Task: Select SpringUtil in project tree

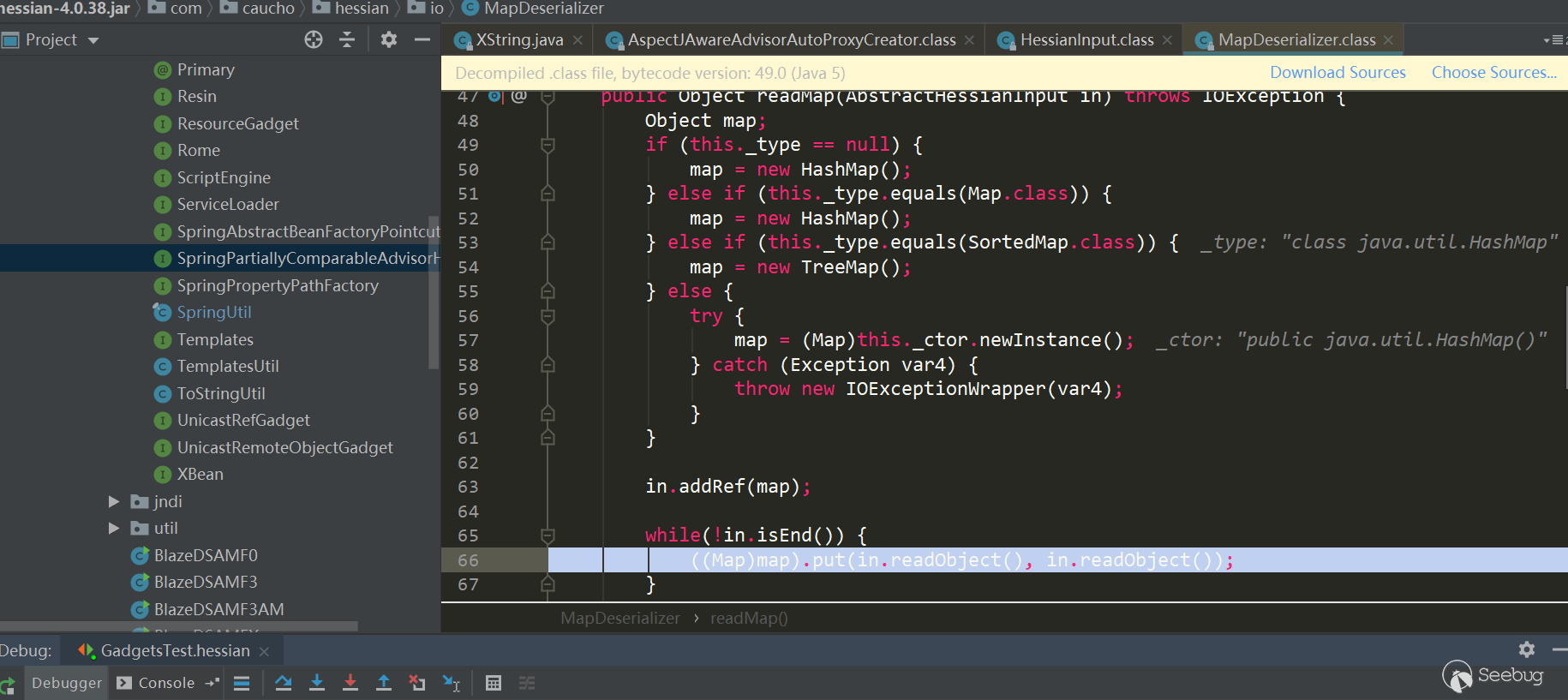Action: tap(213, 313)
